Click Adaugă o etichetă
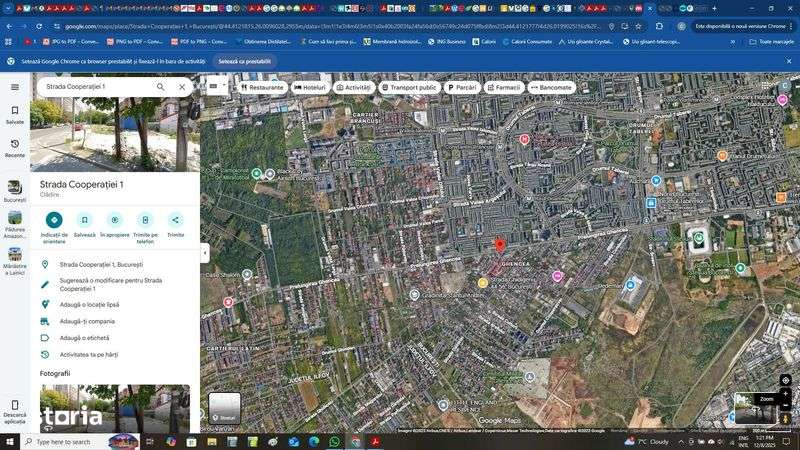Viewport: 800px width, 450px height. [84, 338]
